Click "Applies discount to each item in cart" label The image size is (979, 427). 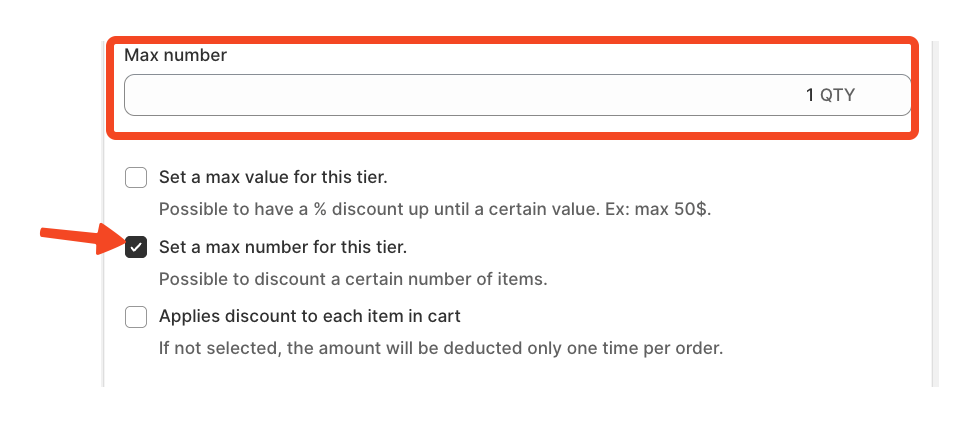tap(309, 317)
